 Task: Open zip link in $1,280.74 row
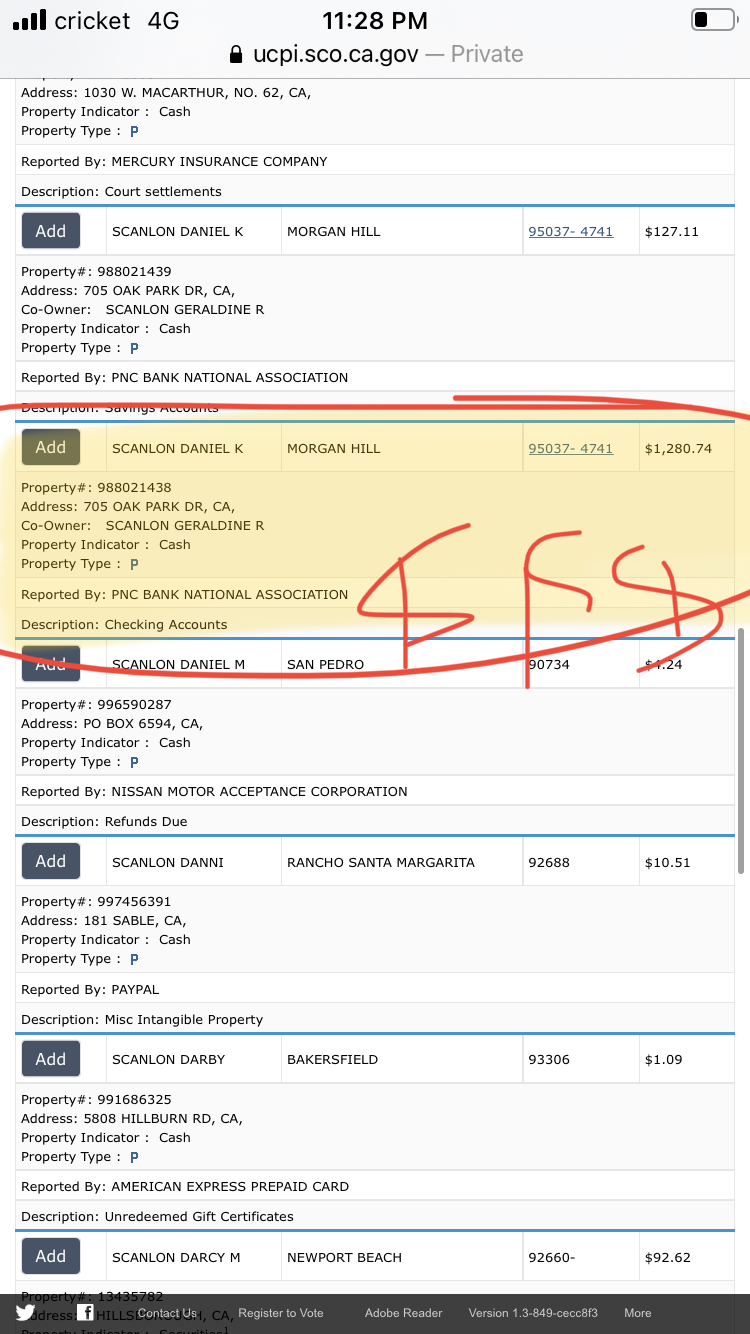coord(570,448)
